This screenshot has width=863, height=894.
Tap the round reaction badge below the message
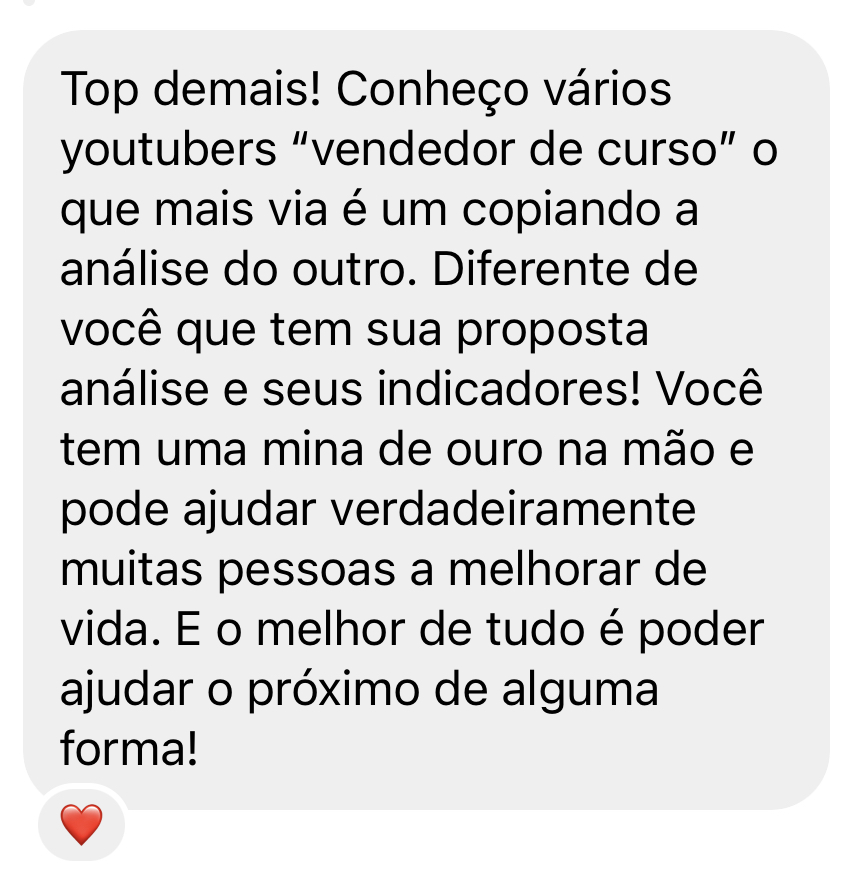[82, 823]
